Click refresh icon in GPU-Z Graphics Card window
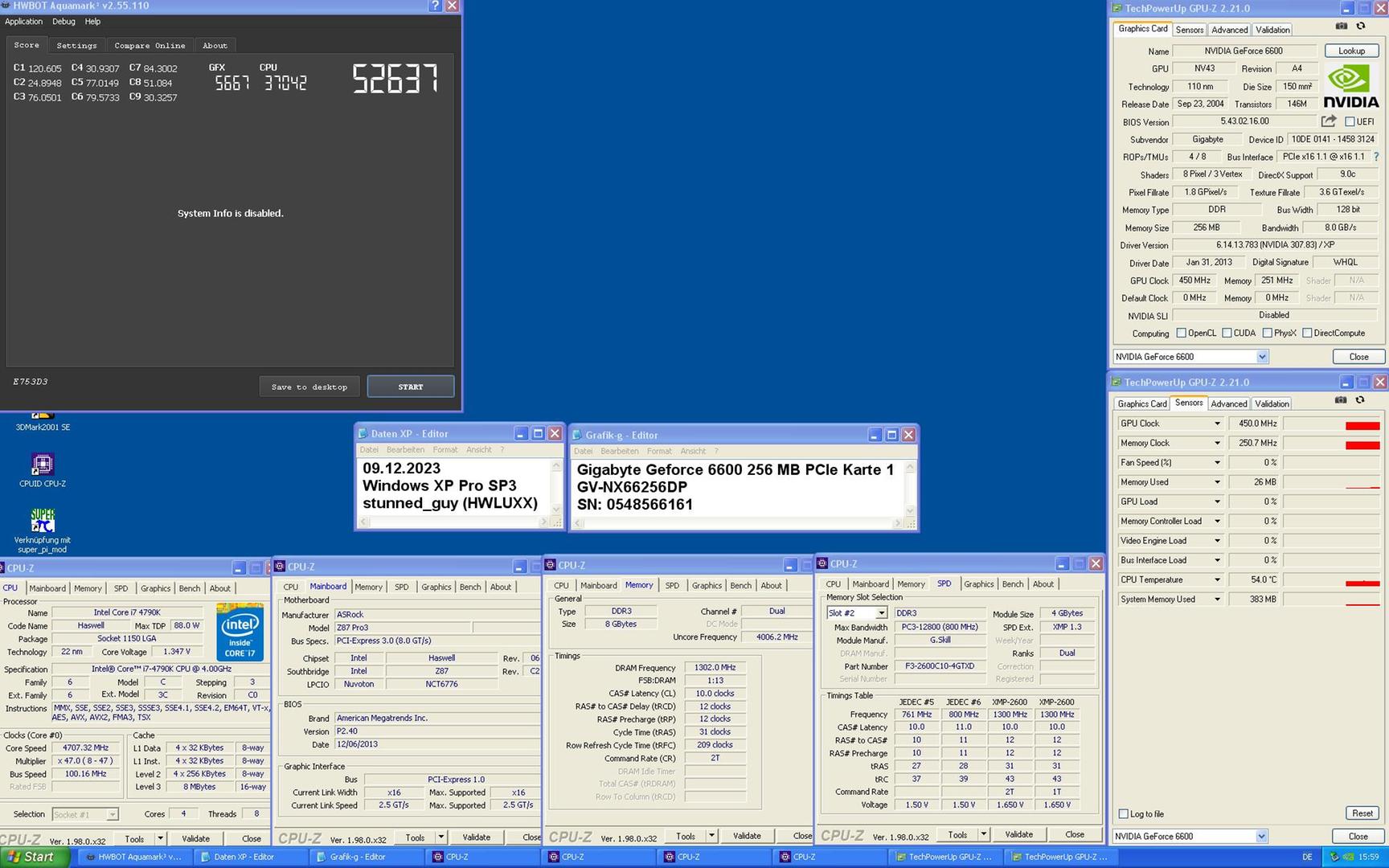 (x=1361, y=27)
